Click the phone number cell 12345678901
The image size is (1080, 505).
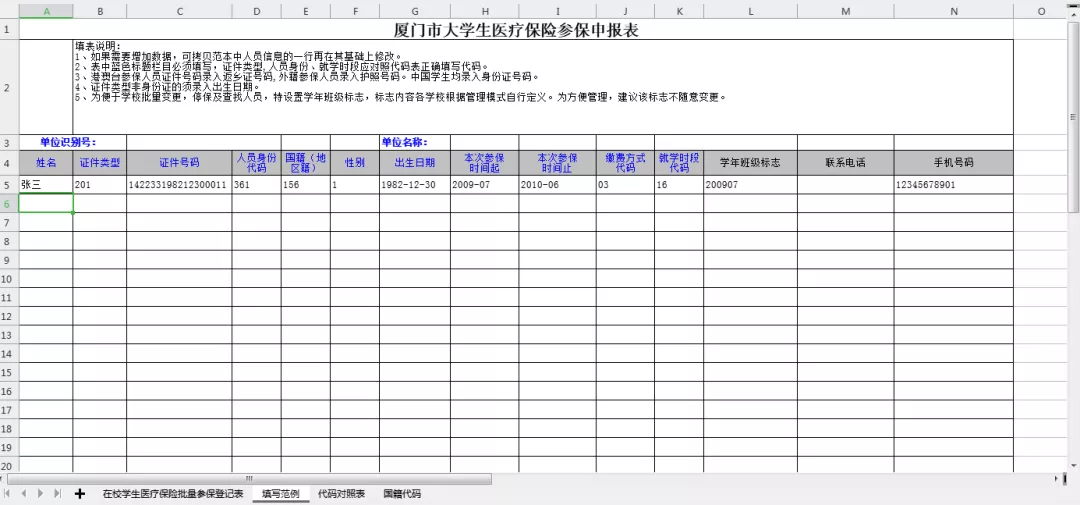pos(954,185)
